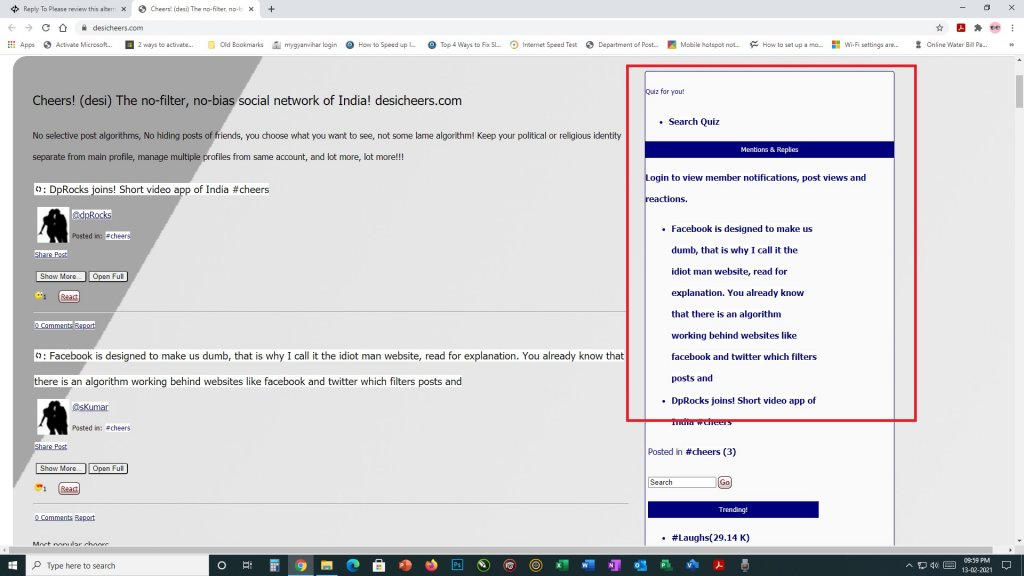Open OneNote from taskbar
The width and height of the screenshot is (1024, 576).
click(x=614, y=565)
